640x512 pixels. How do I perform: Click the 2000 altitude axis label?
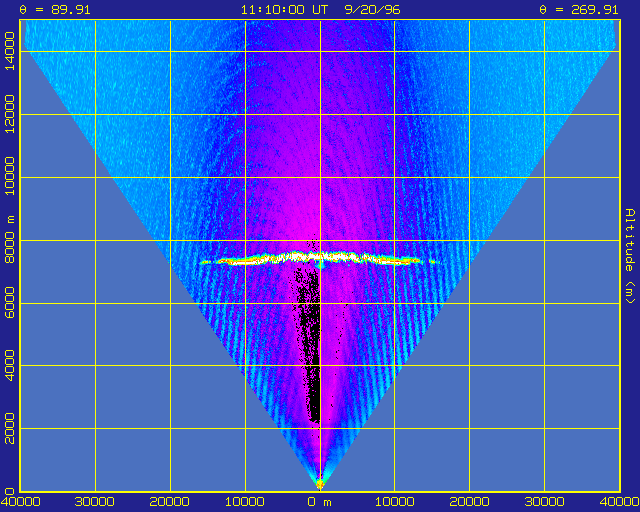pyautogui.click(x=9, y=428)
